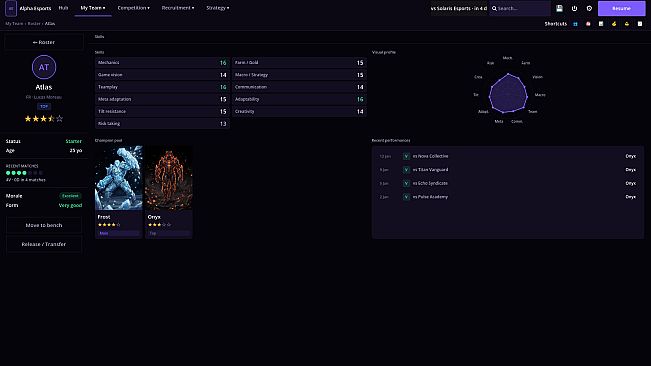
Task: Select the Onyx champion card
Action: 169,192
